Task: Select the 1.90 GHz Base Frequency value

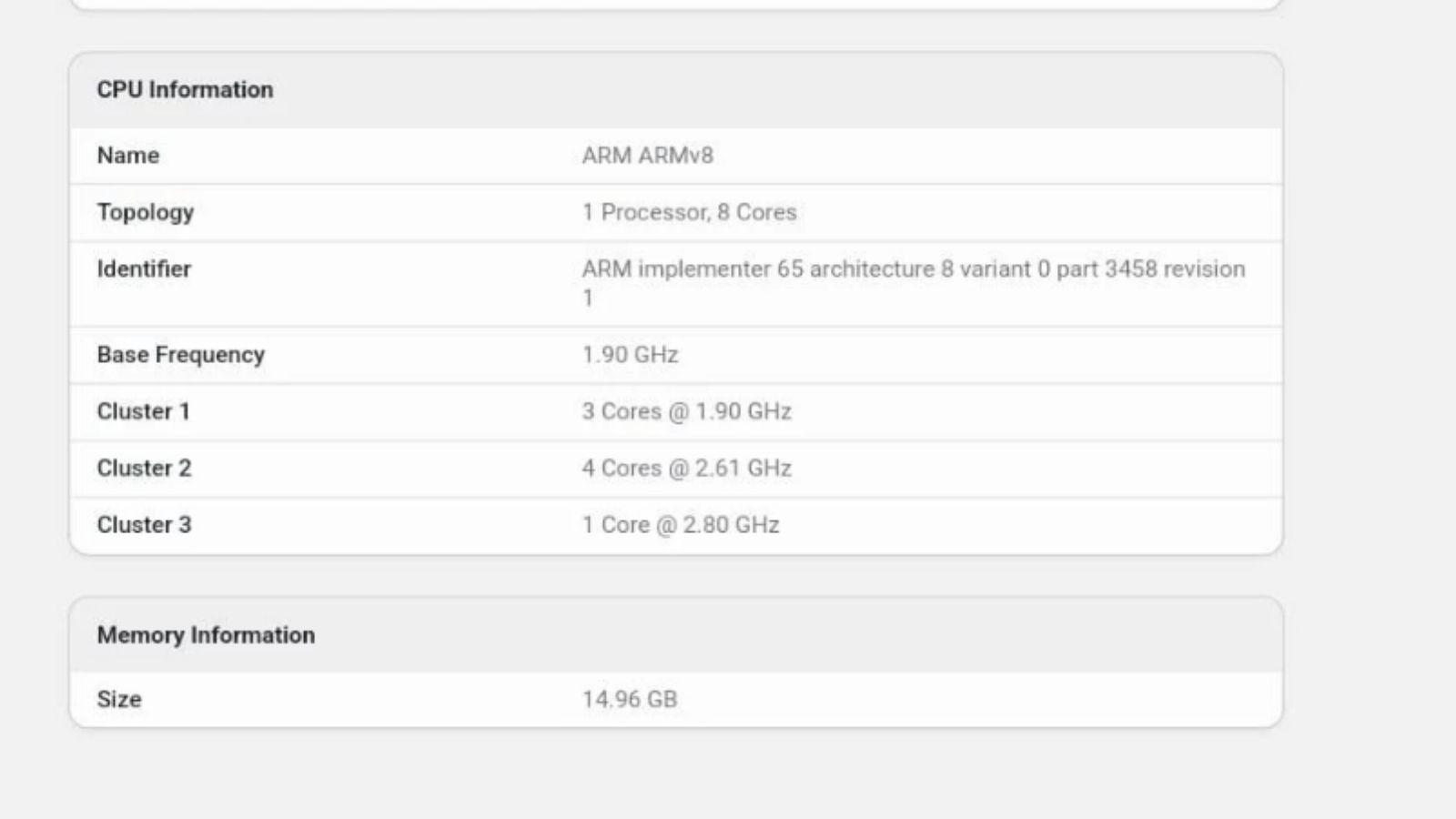Action: click(630, 355)
